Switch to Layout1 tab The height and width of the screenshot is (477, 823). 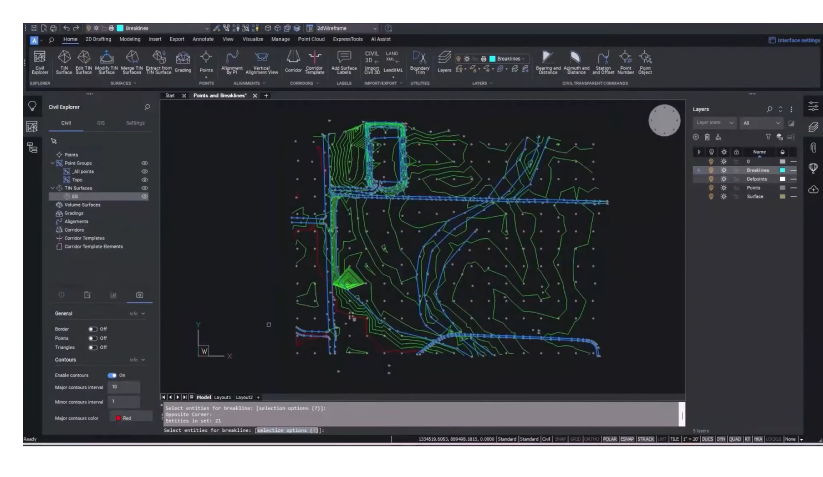click(223, 397)
